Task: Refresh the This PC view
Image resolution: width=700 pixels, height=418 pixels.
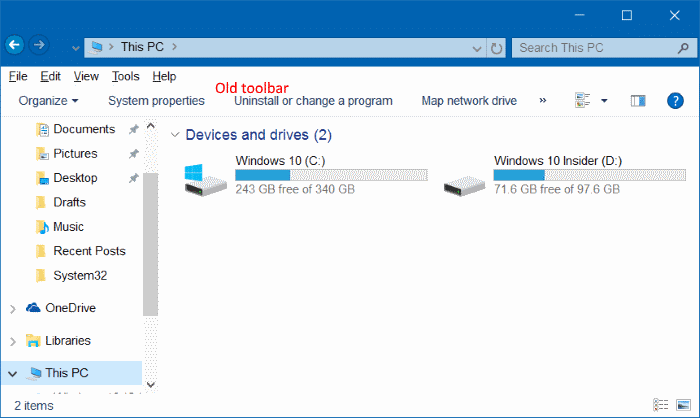Action: coord(496,48)
